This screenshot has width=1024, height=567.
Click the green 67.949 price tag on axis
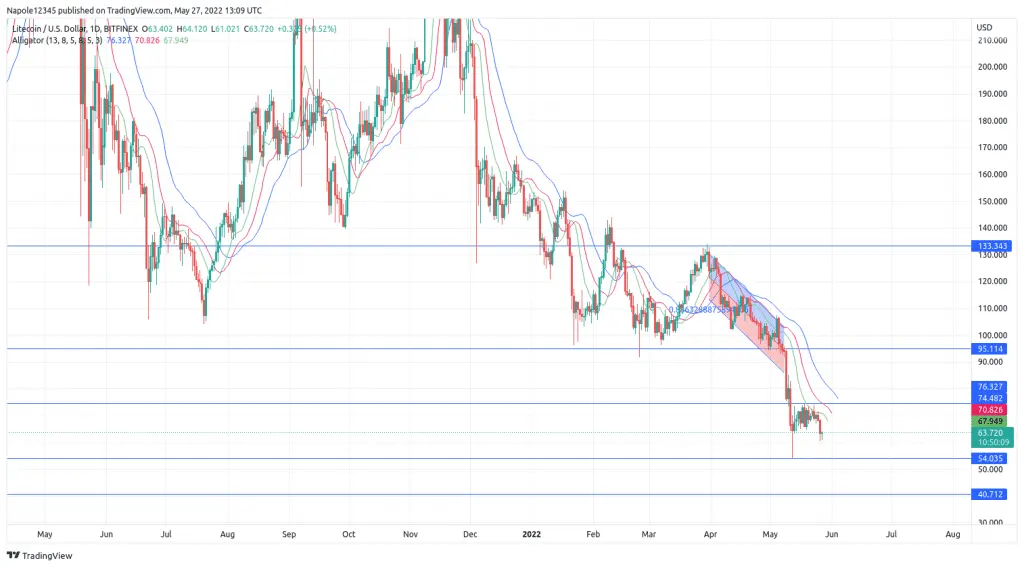990,421
